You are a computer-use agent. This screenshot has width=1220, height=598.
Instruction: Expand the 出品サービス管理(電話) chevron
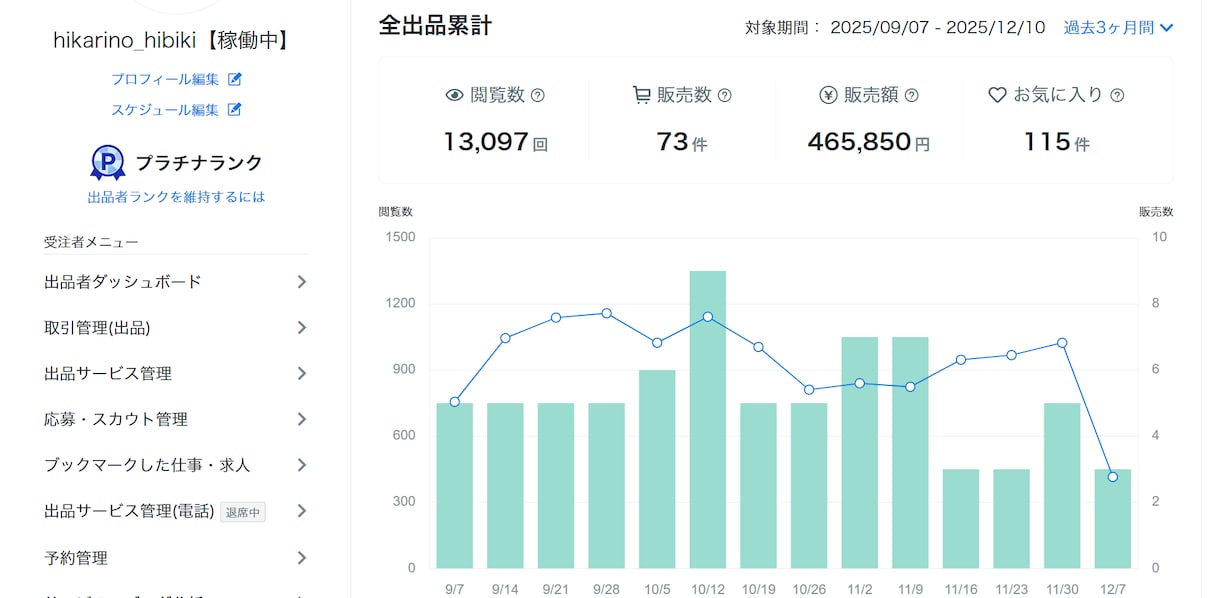tap(301, 511)
